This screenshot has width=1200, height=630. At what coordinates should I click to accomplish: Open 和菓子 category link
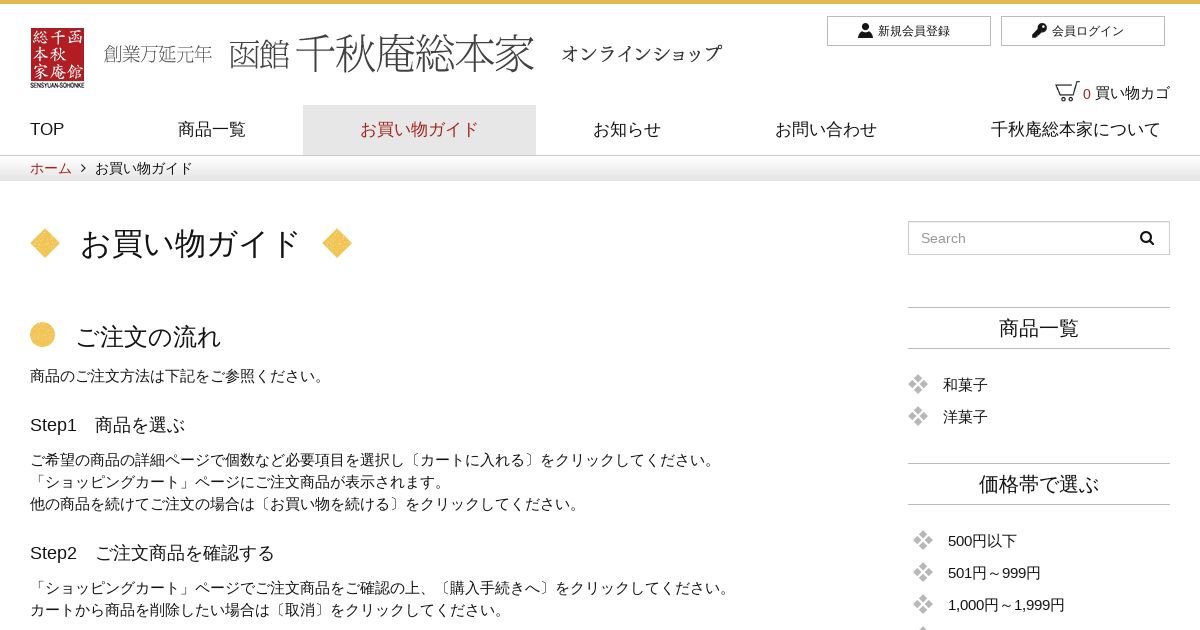(965, 385)
